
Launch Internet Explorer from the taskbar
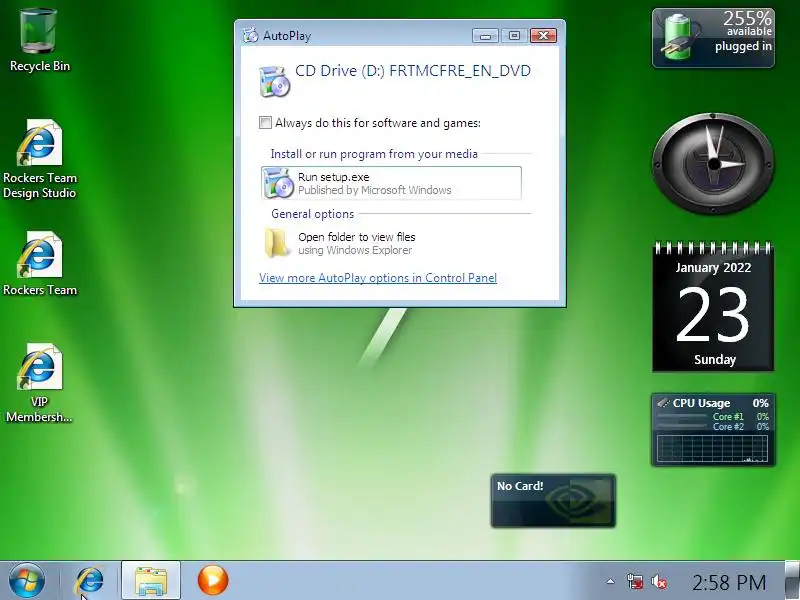click(x=90, y=581)
